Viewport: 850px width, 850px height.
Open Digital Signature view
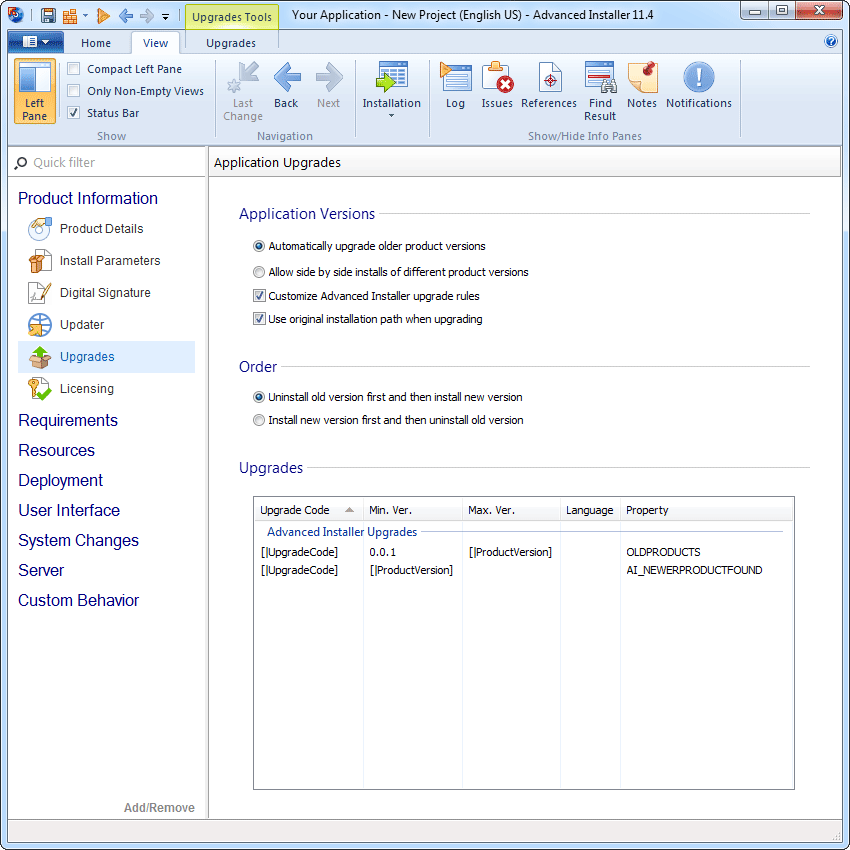(x=105, y=293)
